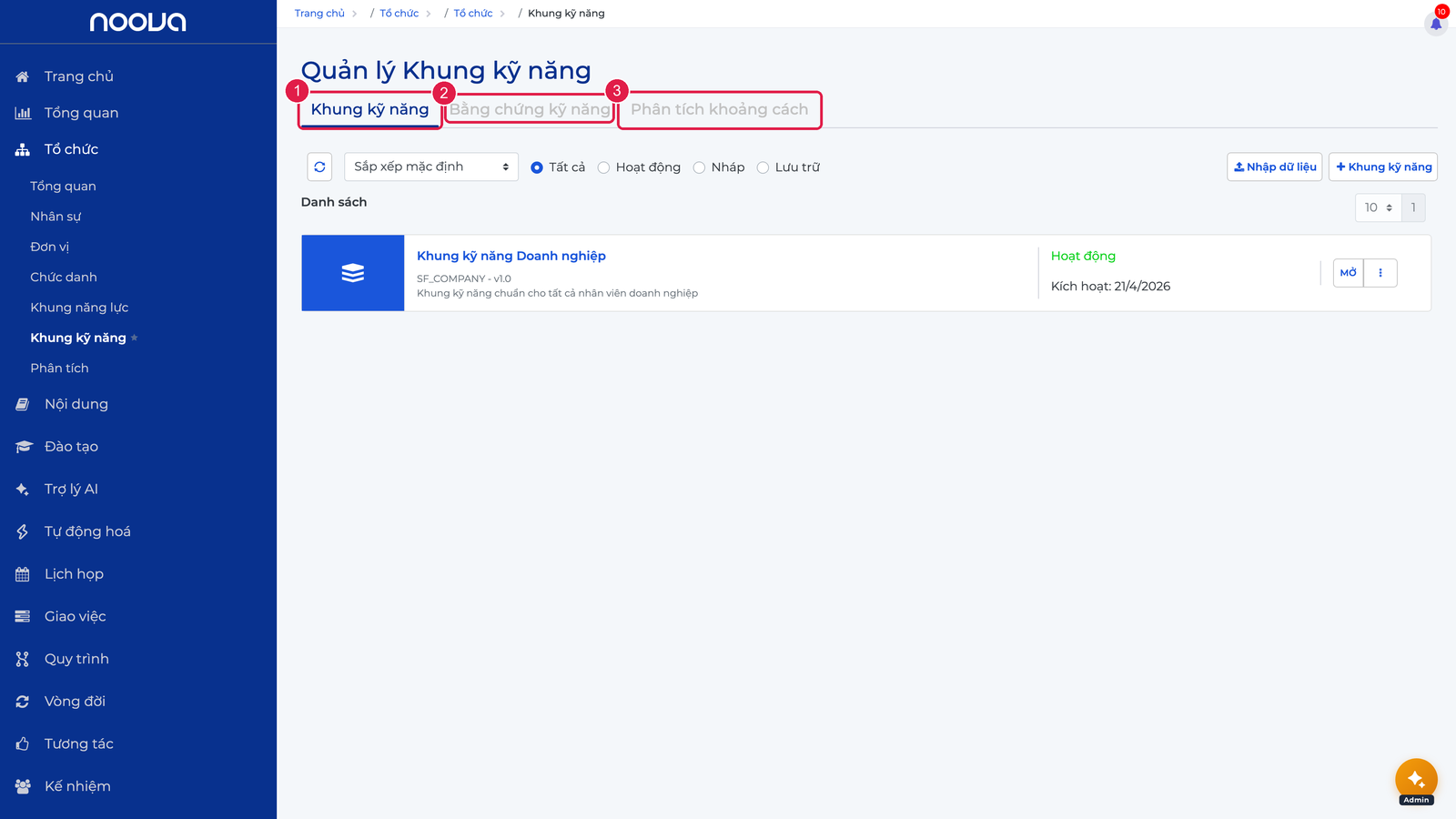Click the orange Admin assistant sparkle icon
Image resolution: width=1456 pixels, height=819 pixels.
coord(1416,779)
